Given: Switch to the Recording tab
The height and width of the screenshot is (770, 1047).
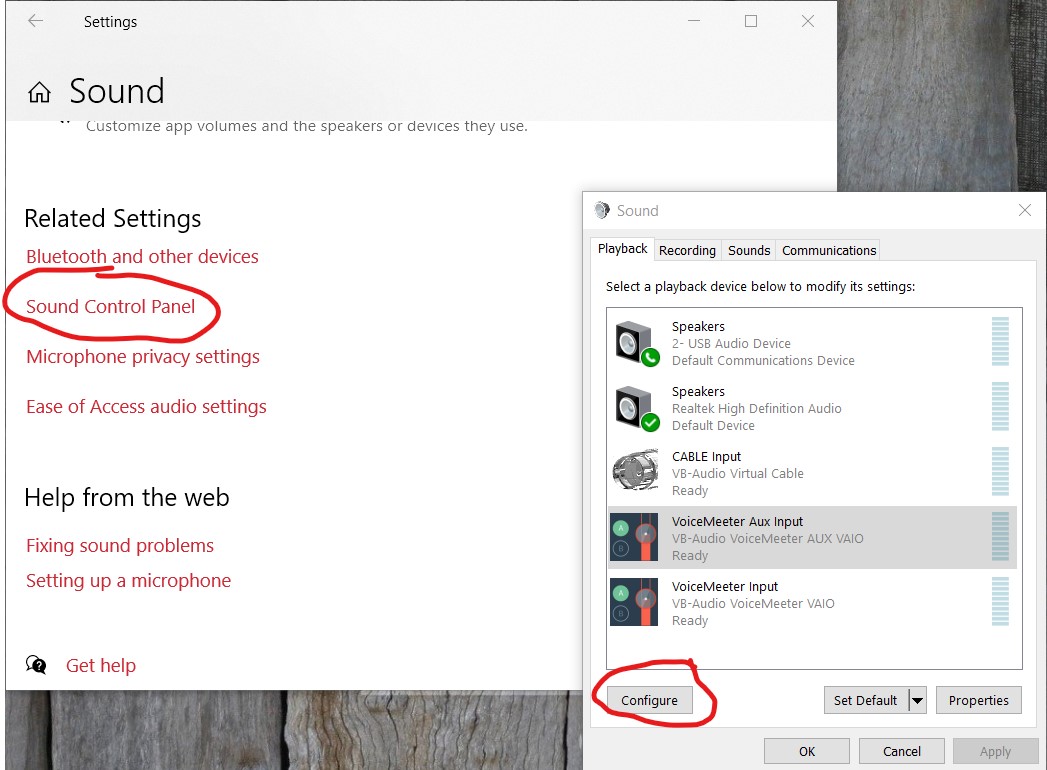Looking at the screenshot, I should [x=687, y=250].
